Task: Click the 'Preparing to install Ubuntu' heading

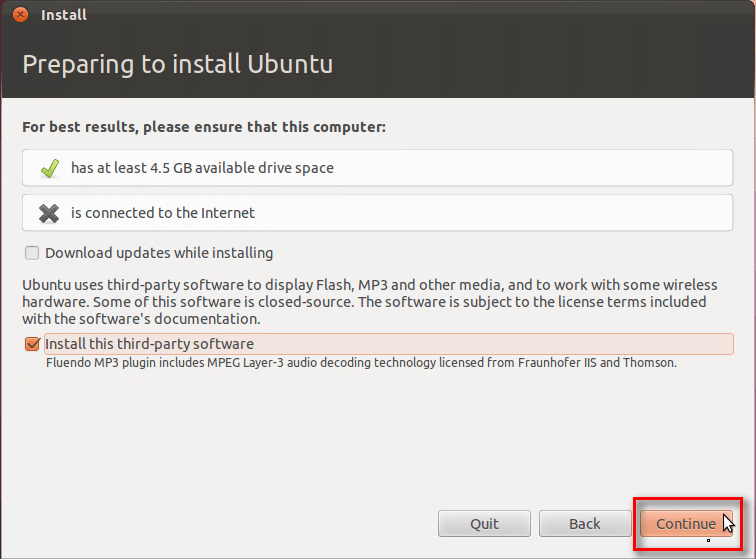Action: (177, 65)
